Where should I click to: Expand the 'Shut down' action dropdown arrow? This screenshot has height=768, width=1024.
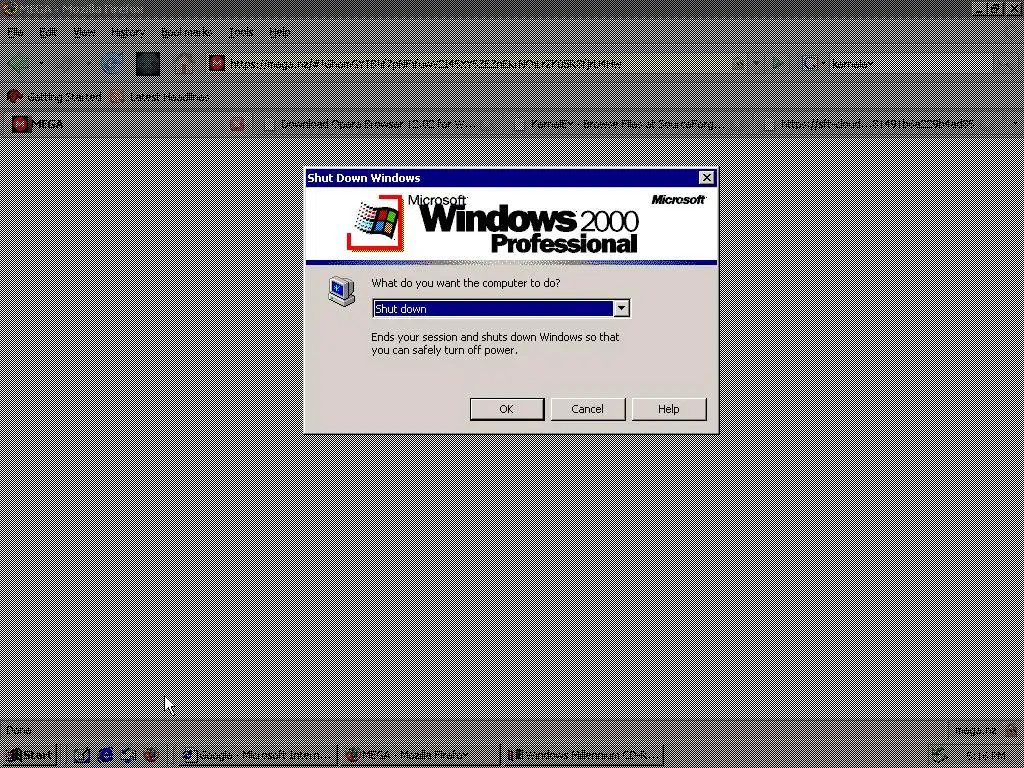coord(621,308)
